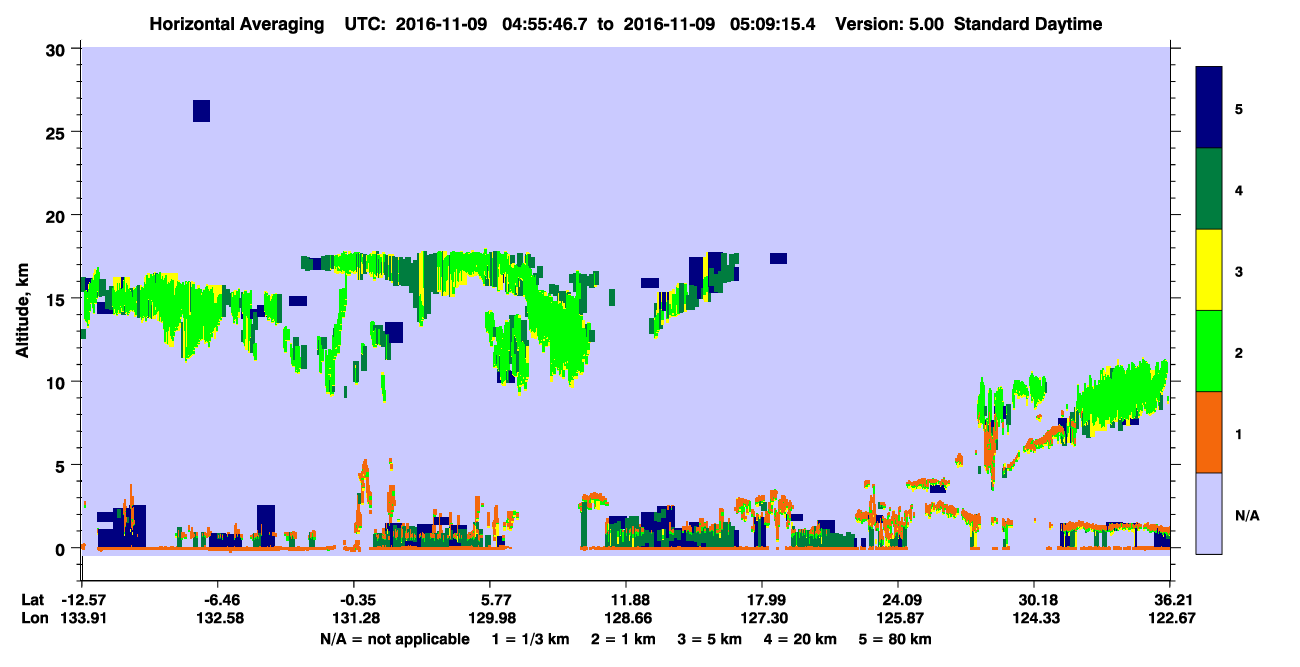Viewport: 1300px width, 667px height.
Task: Click the latitude label -12.57
Action: (x=82, y=600)
